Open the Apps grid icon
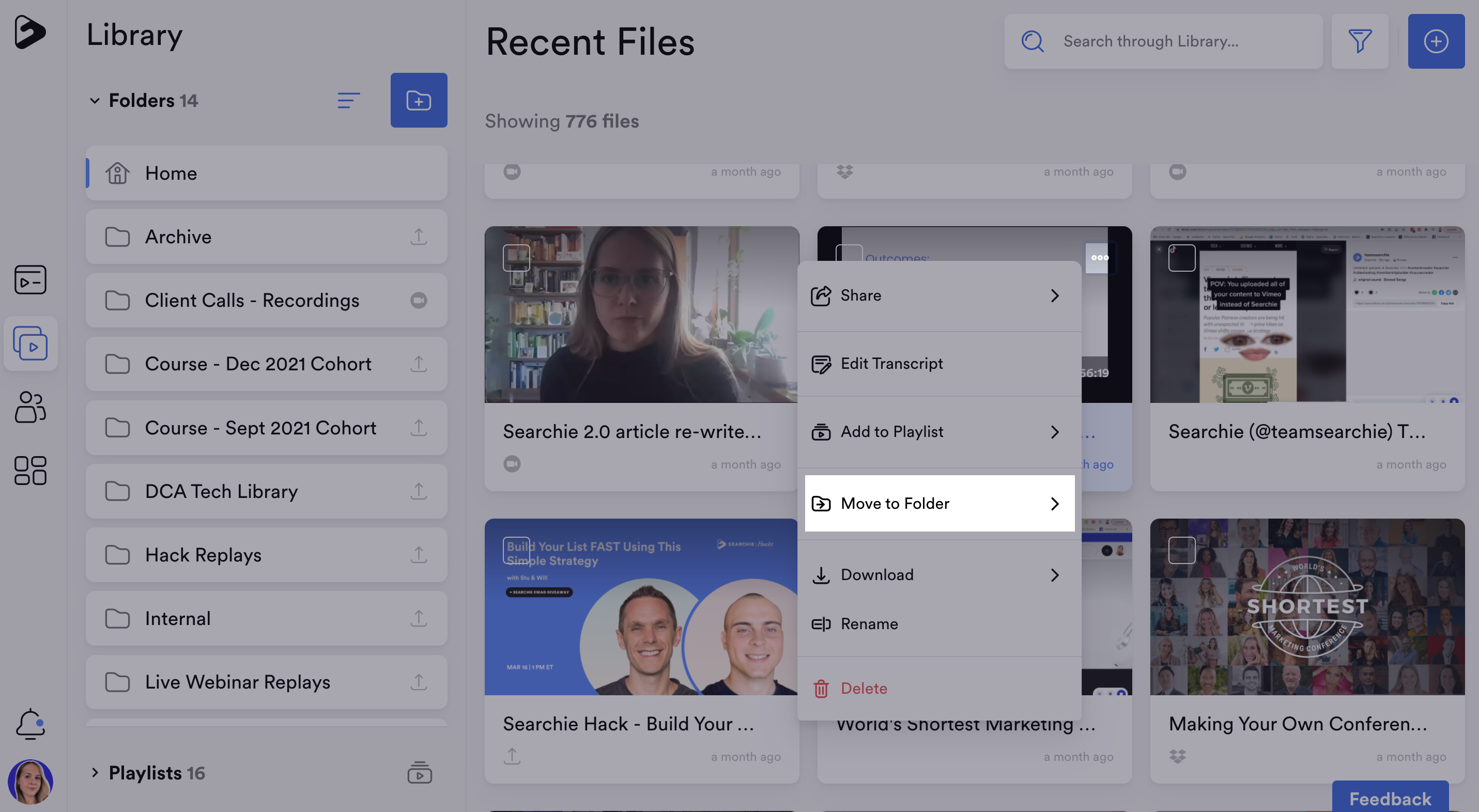This screenshot has width=1479, height=812. (30, 471)
